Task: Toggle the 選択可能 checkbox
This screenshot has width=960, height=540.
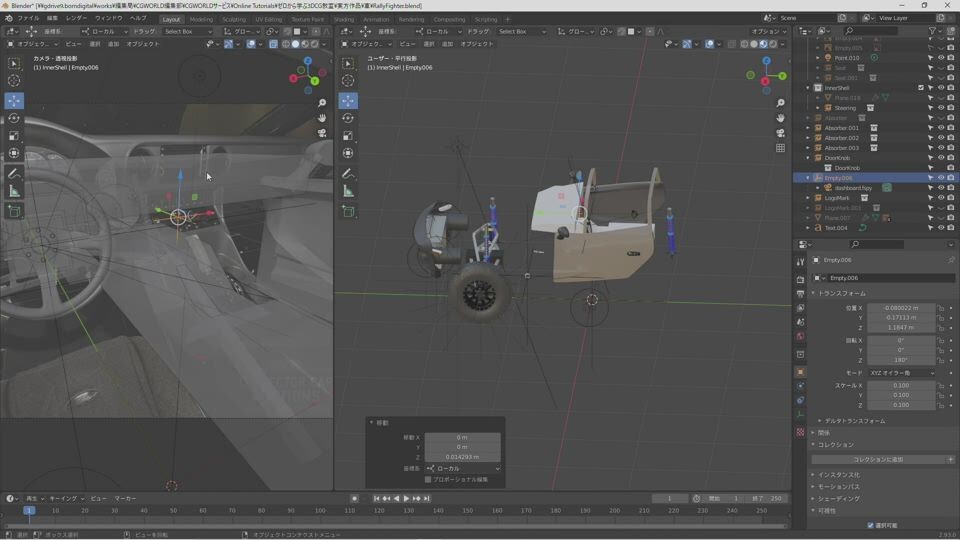Action: pos(870,525)
